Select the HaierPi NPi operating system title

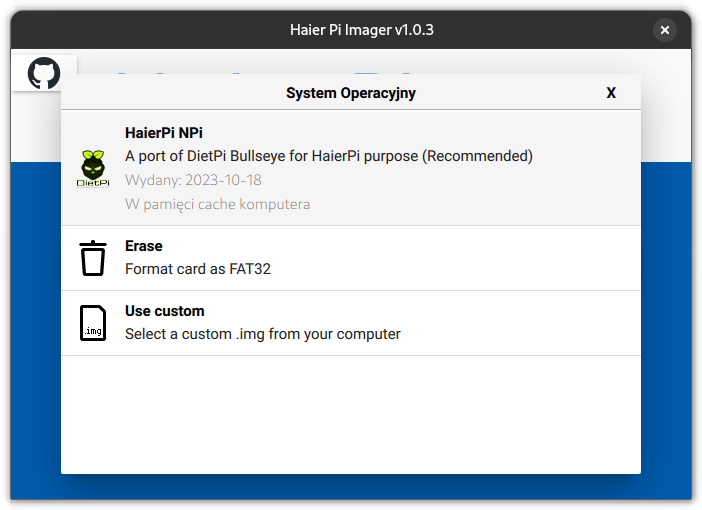click(x=164, y=133)
